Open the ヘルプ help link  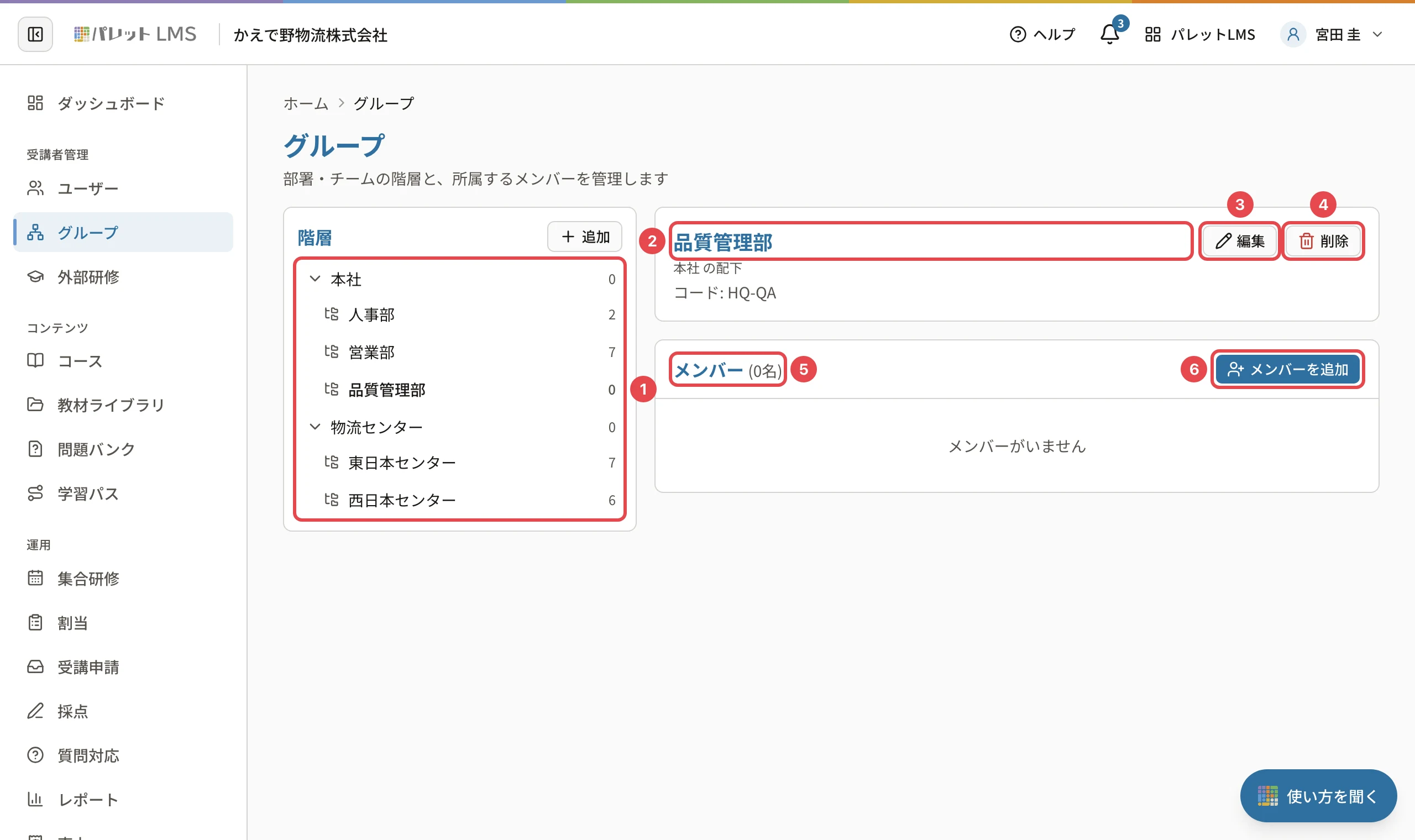1042,34
